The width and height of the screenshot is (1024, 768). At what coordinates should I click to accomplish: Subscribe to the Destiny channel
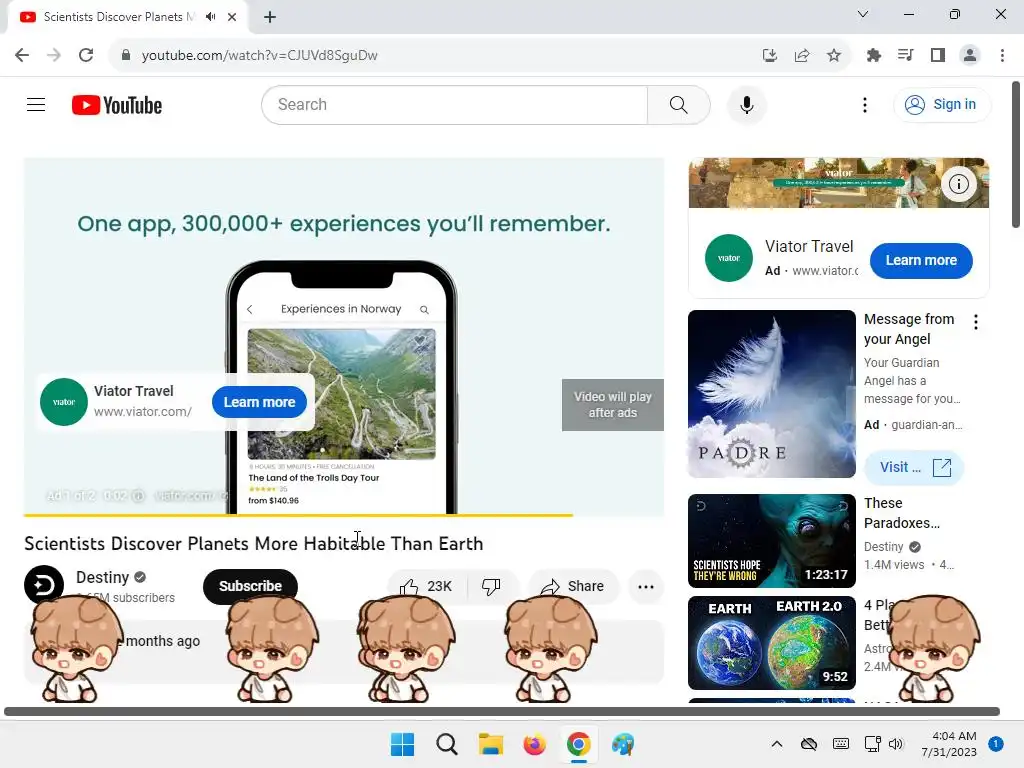pyautogui.click(x=250, y=586)
